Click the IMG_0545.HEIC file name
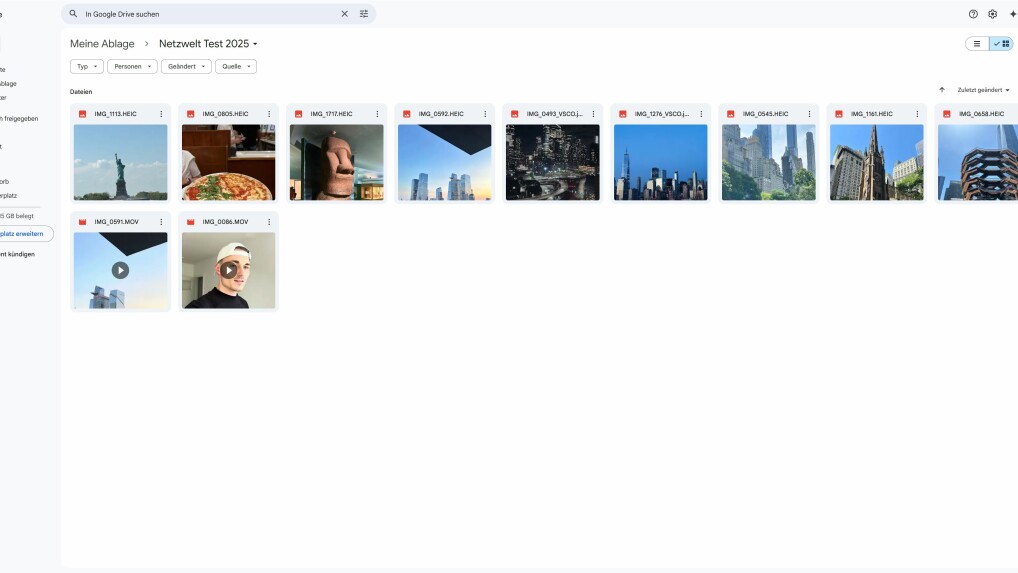 [x=765, y=114]
